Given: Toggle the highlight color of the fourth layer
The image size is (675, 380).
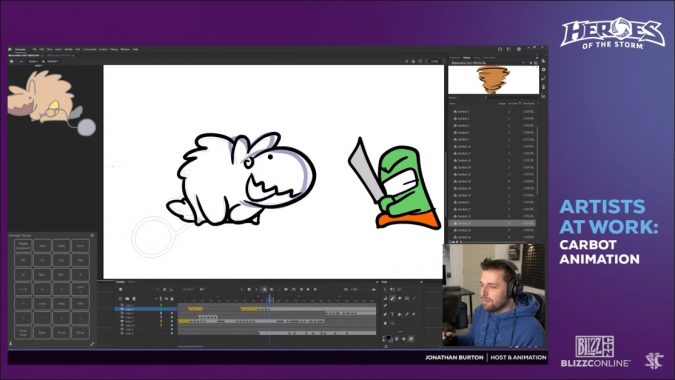Looking at the screenshot, I should pyautogui.click(x=161, y=317).
